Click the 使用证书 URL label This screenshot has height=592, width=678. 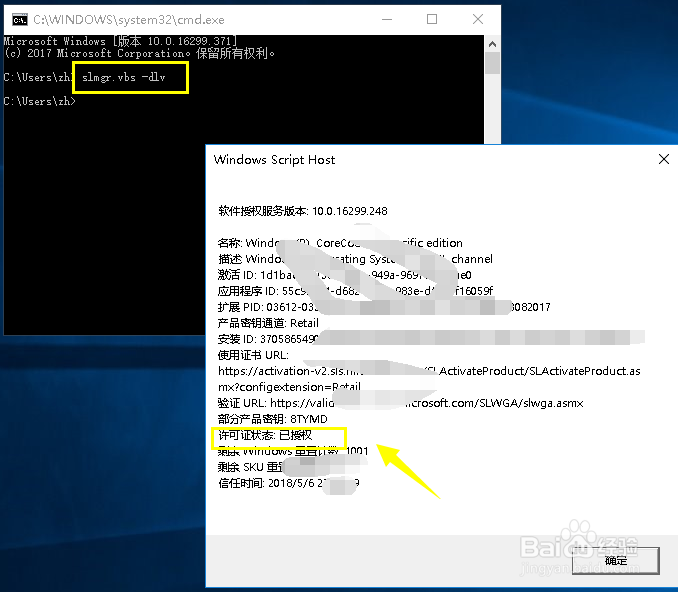click(253, 355)
